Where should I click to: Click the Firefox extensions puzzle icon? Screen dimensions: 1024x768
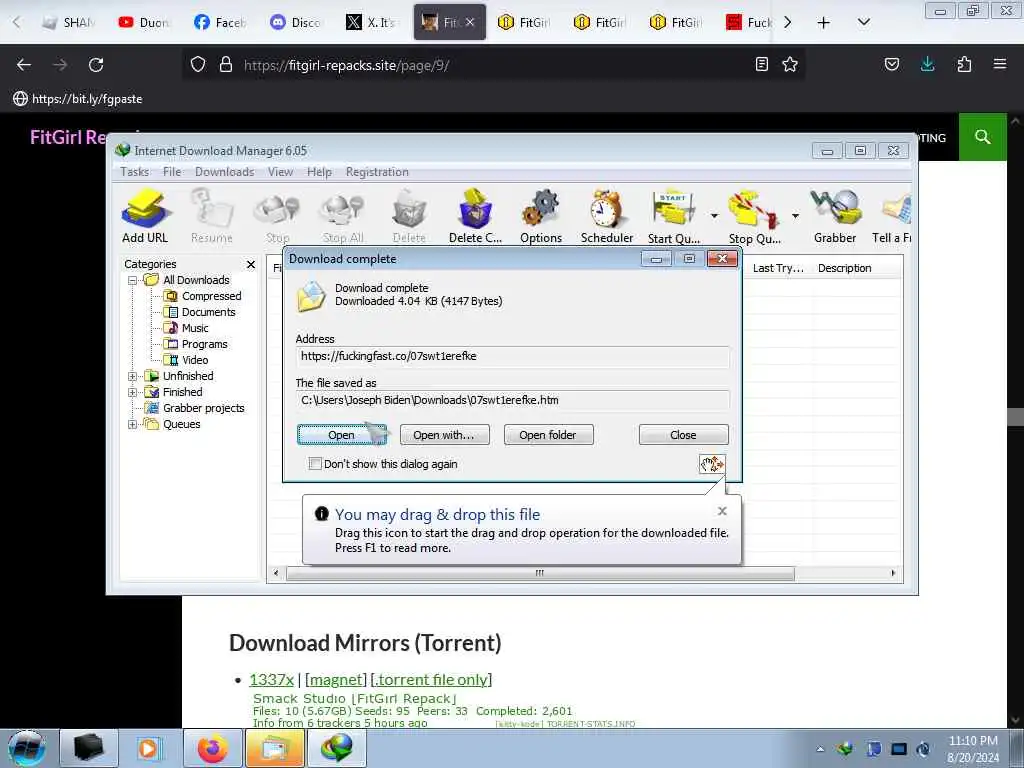coord(964,64)
